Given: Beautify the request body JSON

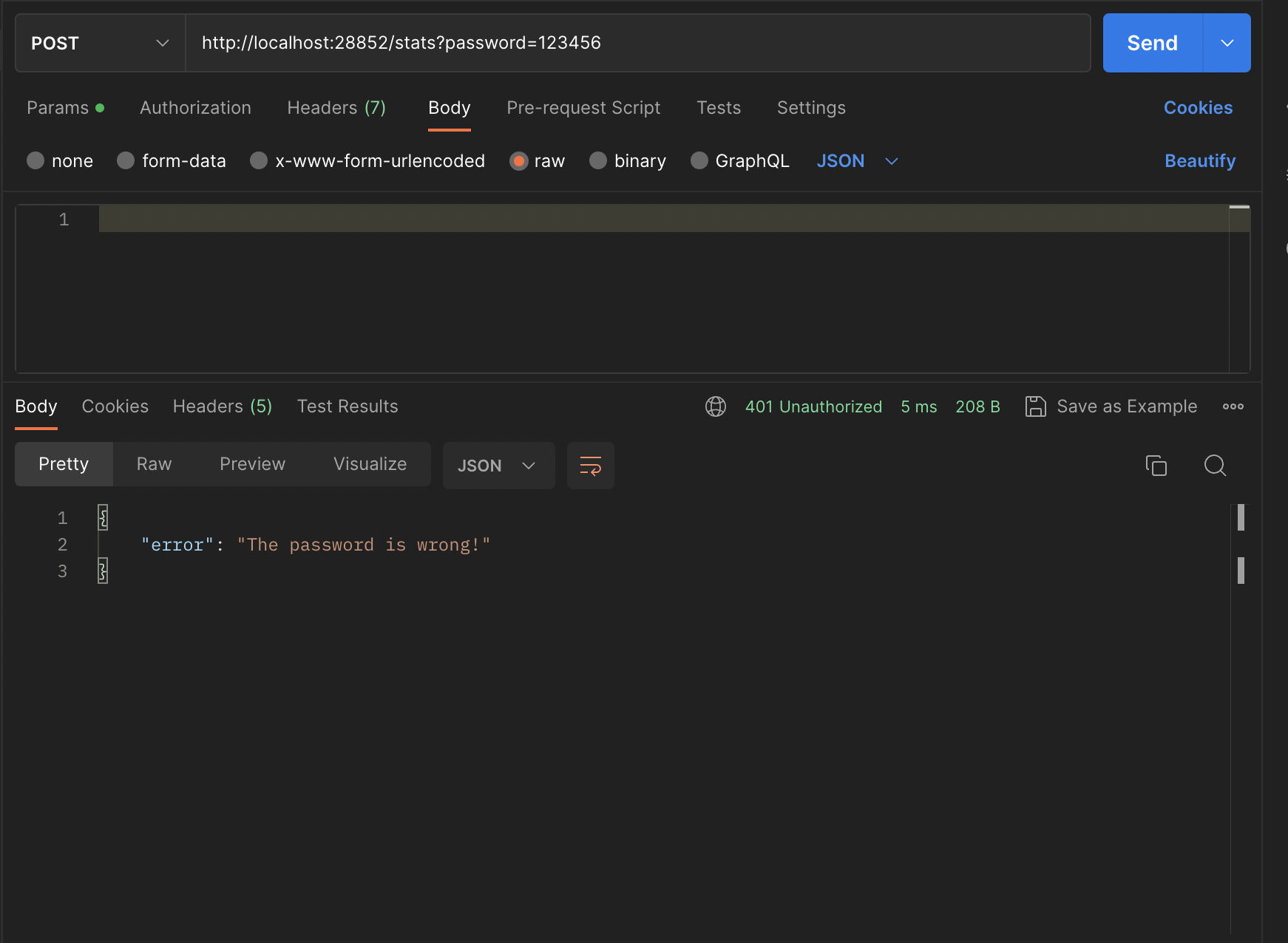Looking at the screenshot, I should 1199,160.
